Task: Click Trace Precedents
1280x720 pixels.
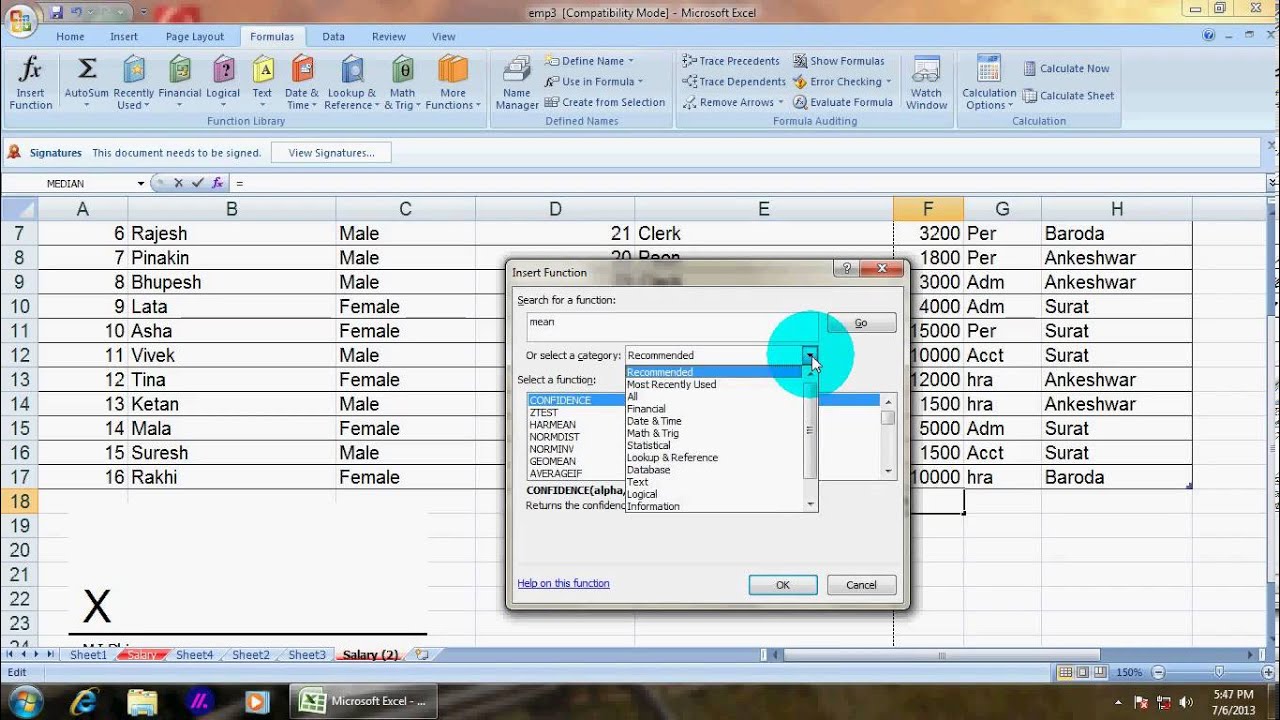Action: pyautogui.click(x=731, y=61)
